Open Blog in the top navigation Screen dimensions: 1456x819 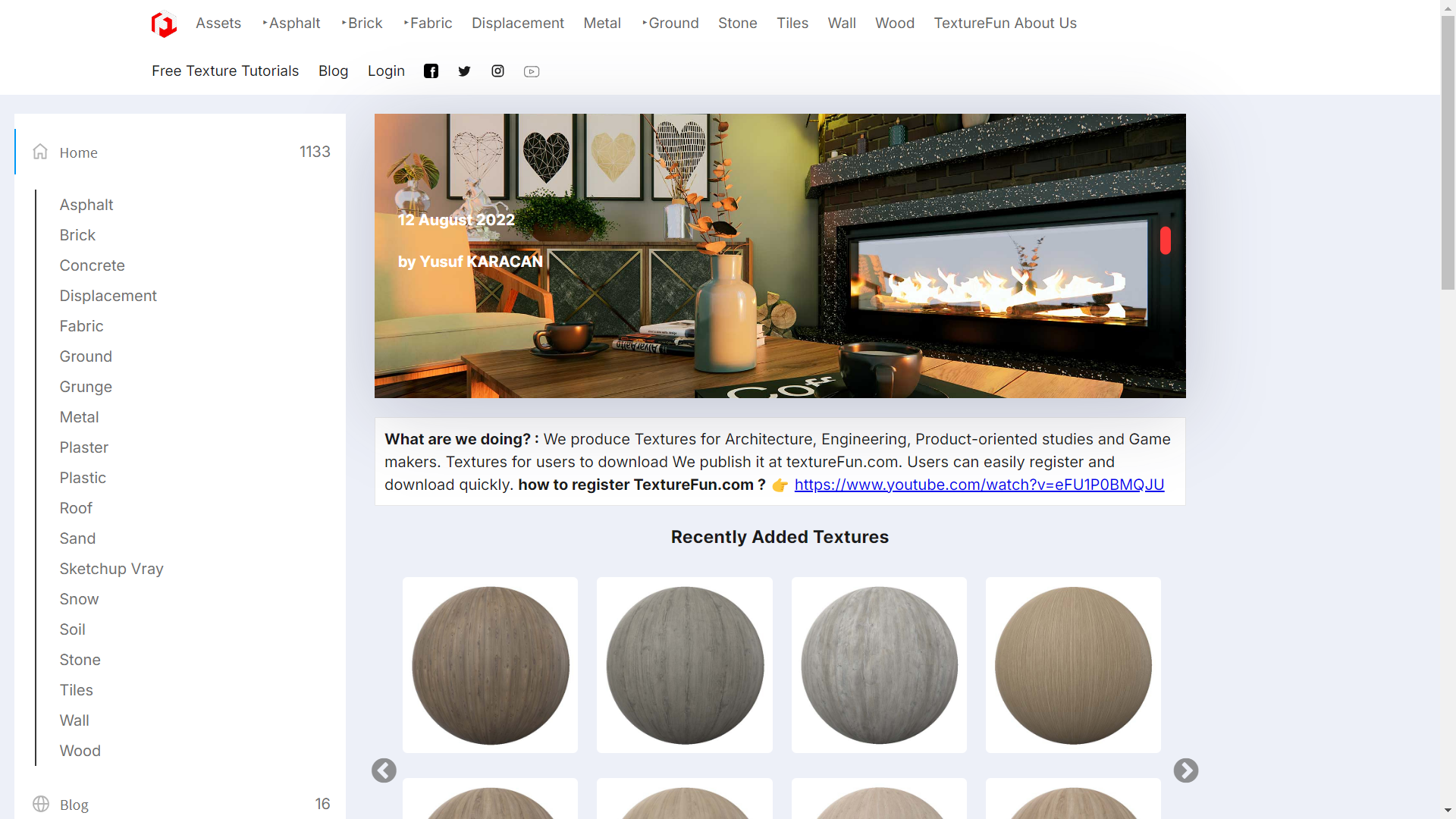point(333,71)
